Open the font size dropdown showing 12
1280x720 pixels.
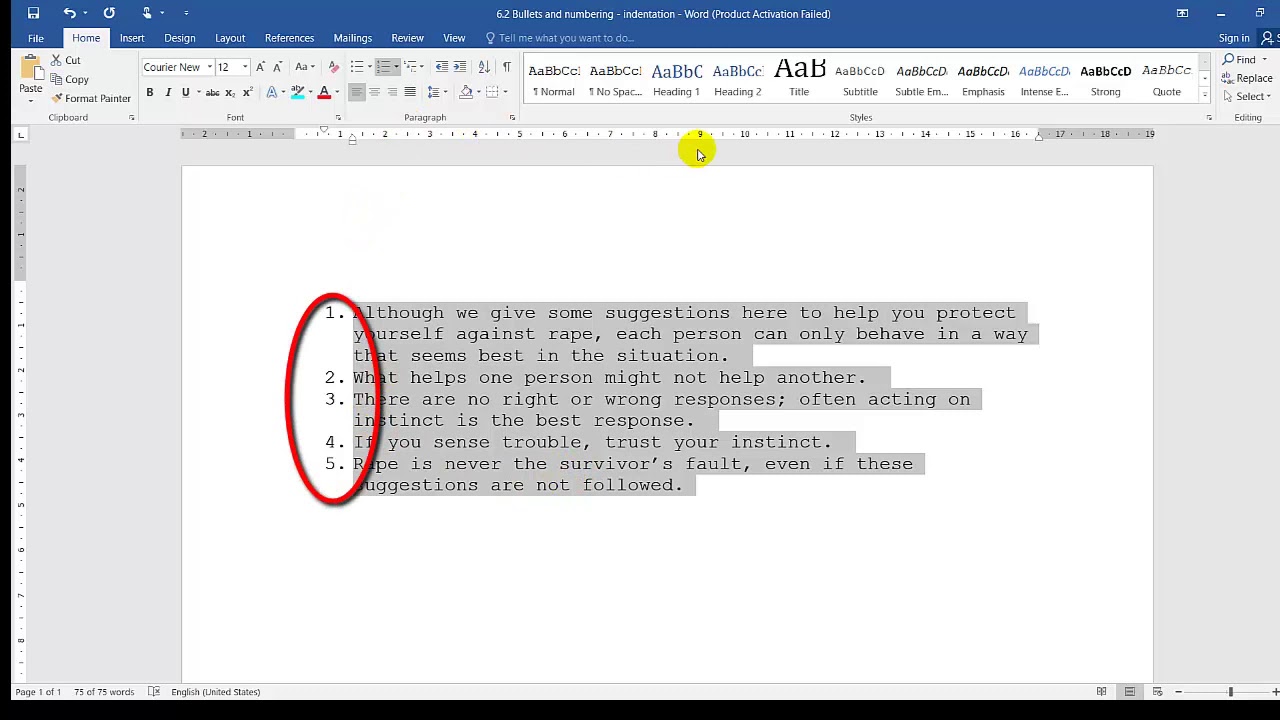click(x=244, y=67)
